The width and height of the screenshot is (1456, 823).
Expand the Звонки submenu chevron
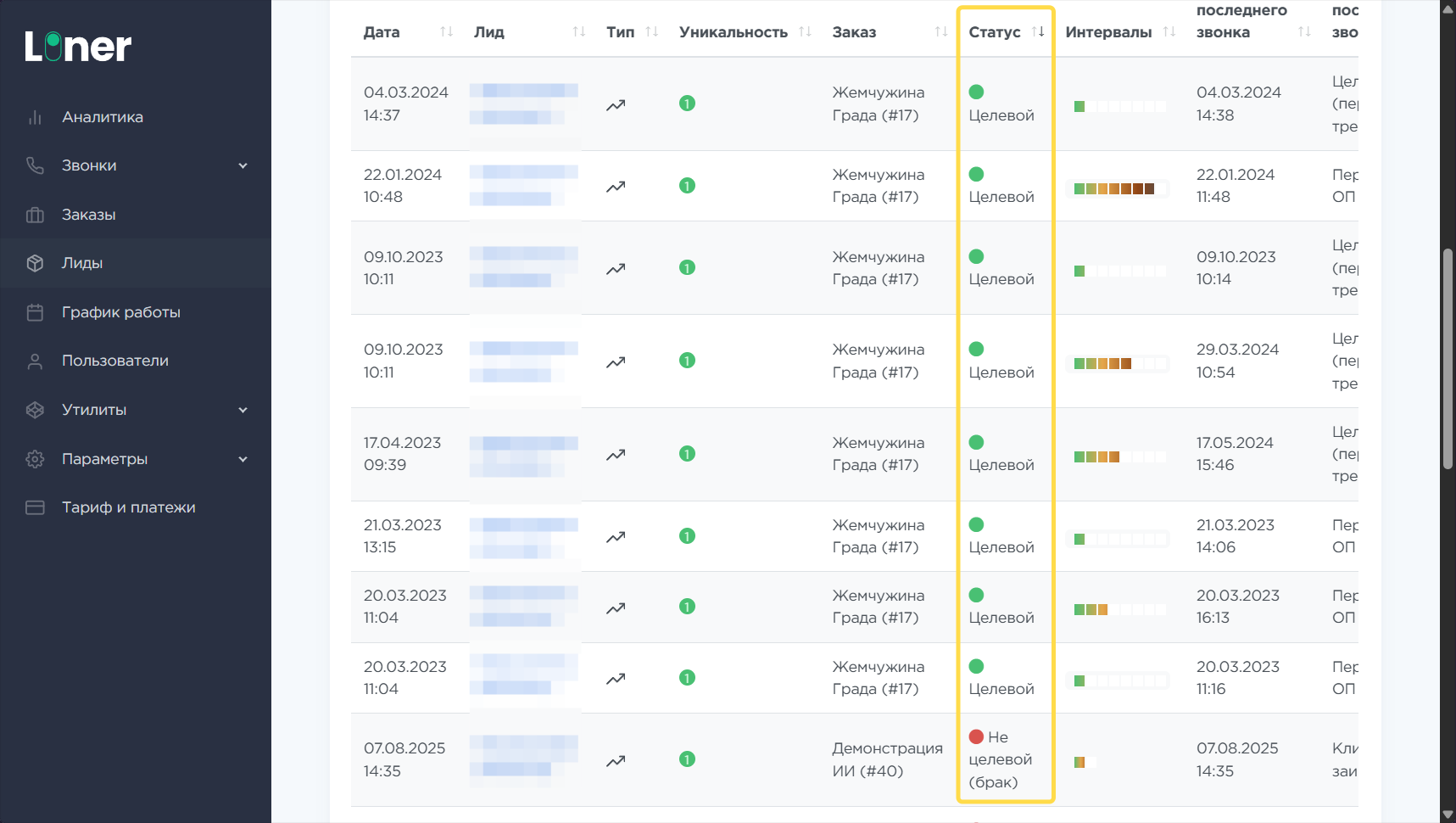point(243,165)
